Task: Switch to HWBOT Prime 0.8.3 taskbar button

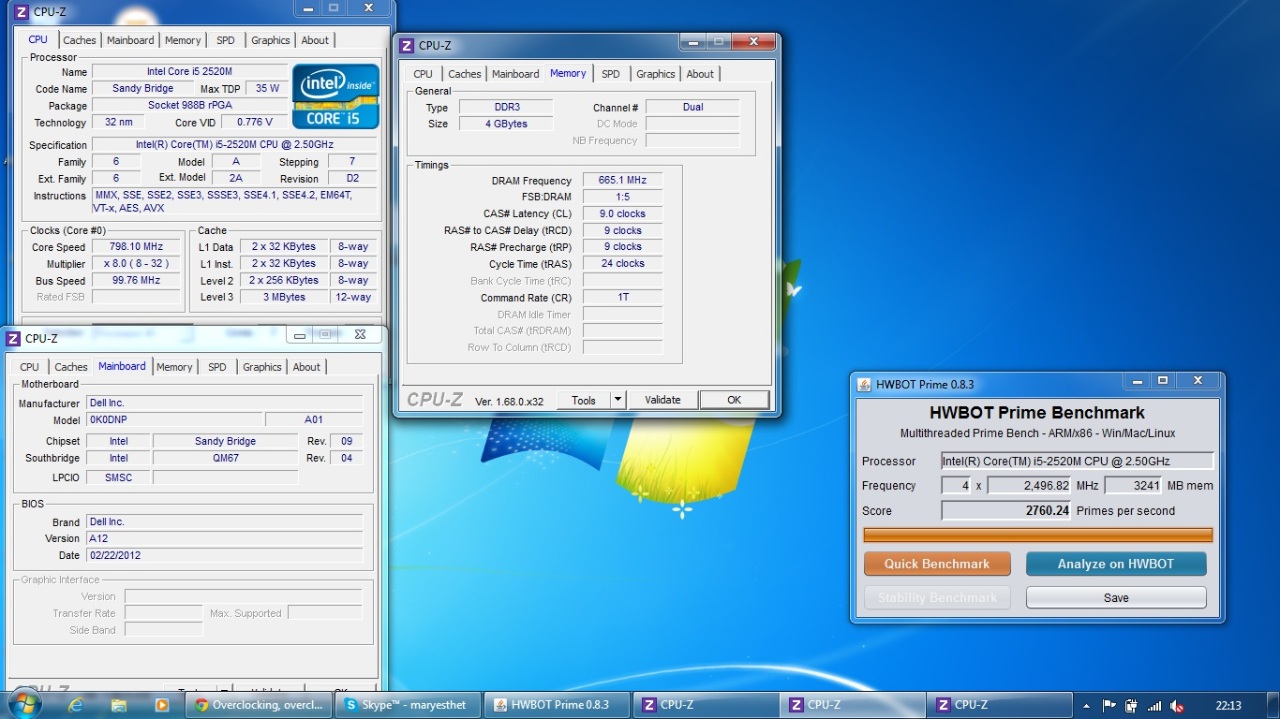Action: (x=558, y=705)
